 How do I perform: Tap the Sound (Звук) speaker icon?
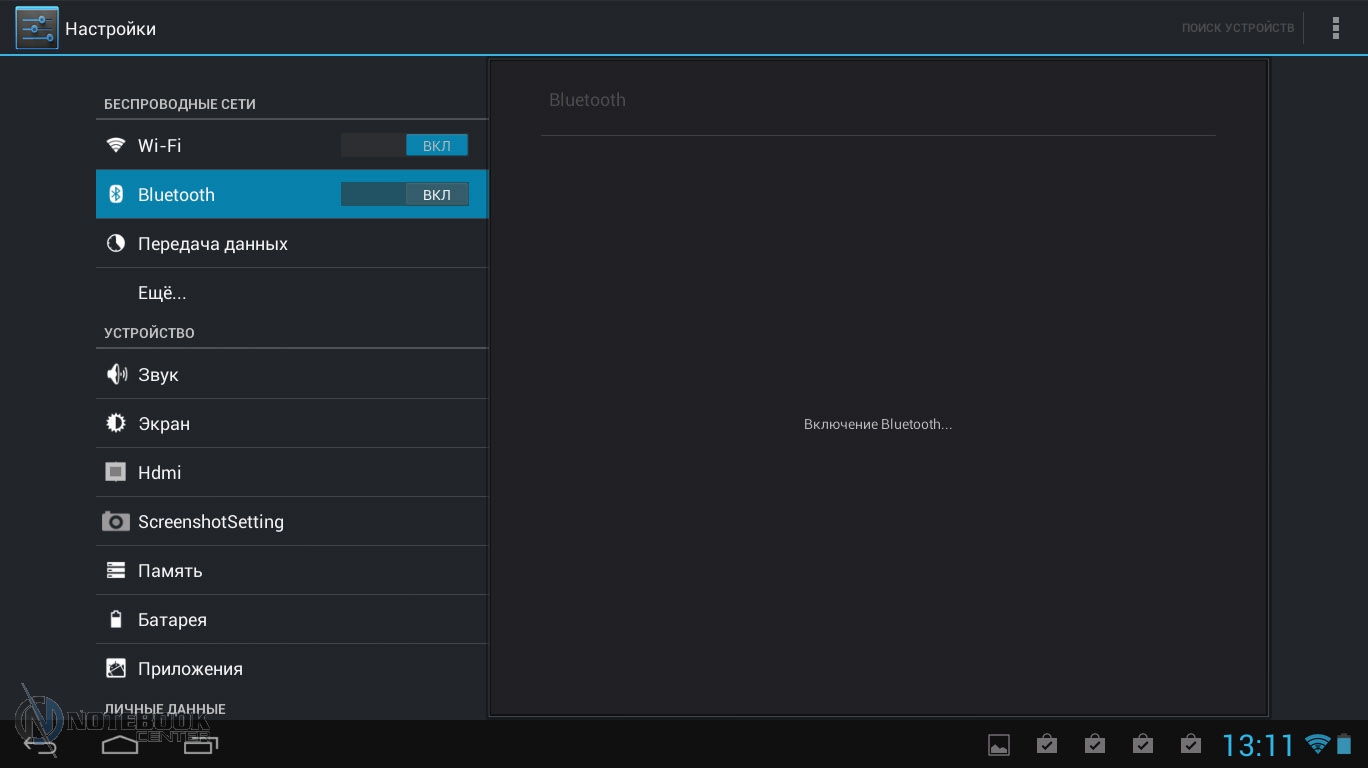(x=116, y=375)
